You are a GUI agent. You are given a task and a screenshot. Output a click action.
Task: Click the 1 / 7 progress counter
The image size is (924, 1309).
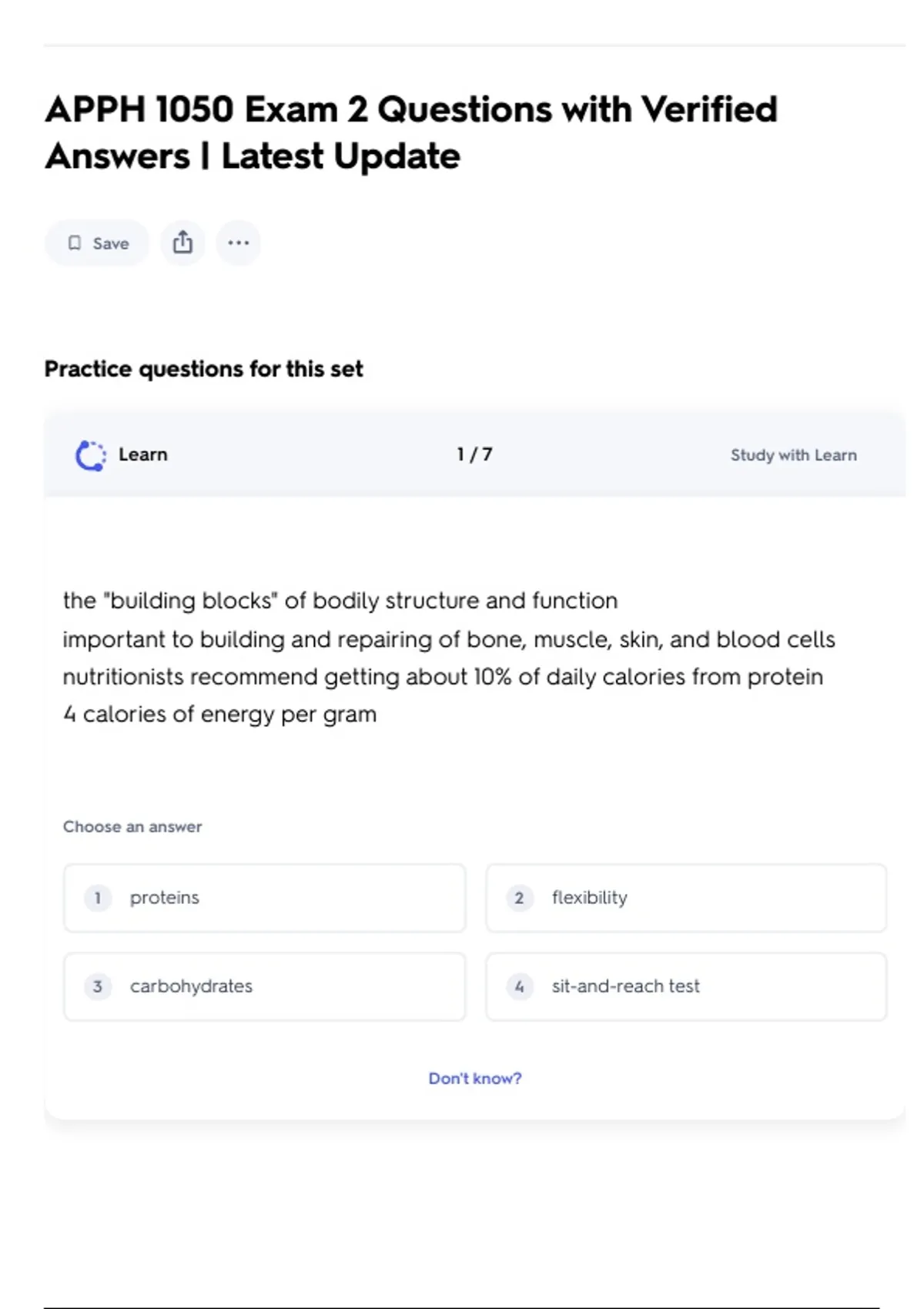click(474, 454)
